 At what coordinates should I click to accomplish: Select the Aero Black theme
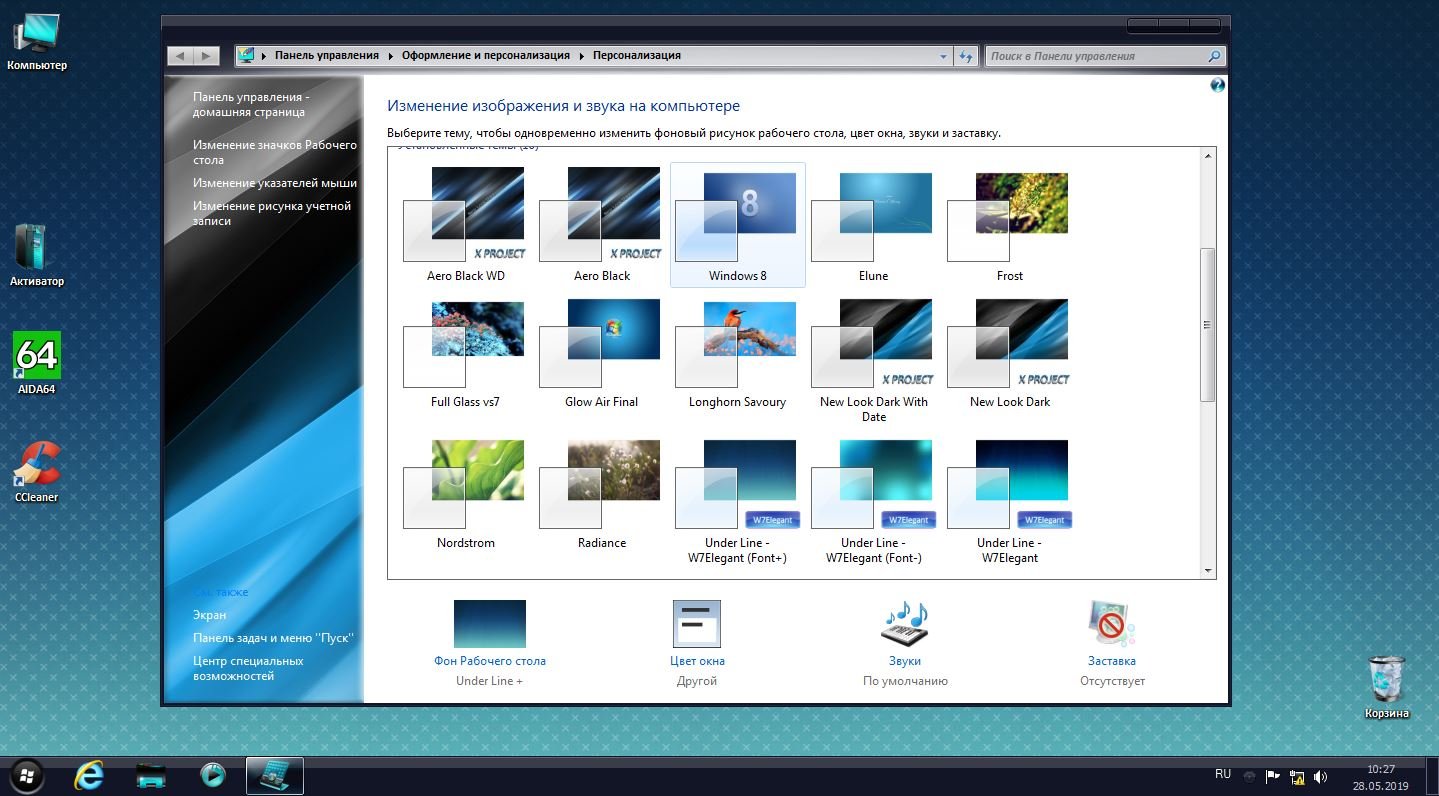coord(601,225)
